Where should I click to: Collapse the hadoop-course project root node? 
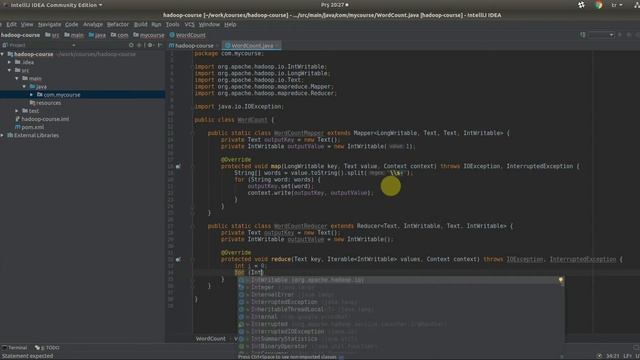(2, 54)
